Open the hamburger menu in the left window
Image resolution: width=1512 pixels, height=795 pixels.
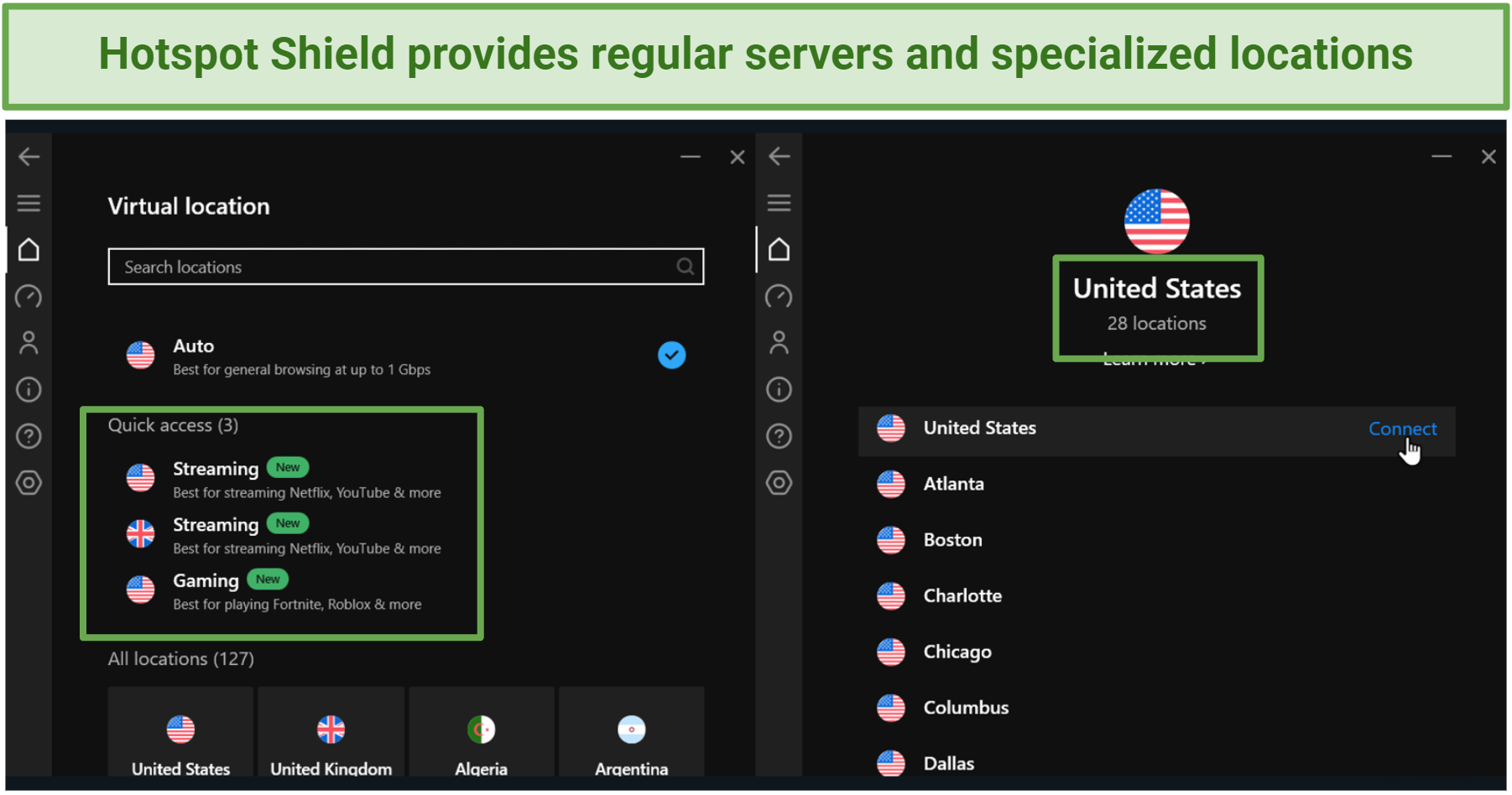pyautogui.click(x=29, y=203)
